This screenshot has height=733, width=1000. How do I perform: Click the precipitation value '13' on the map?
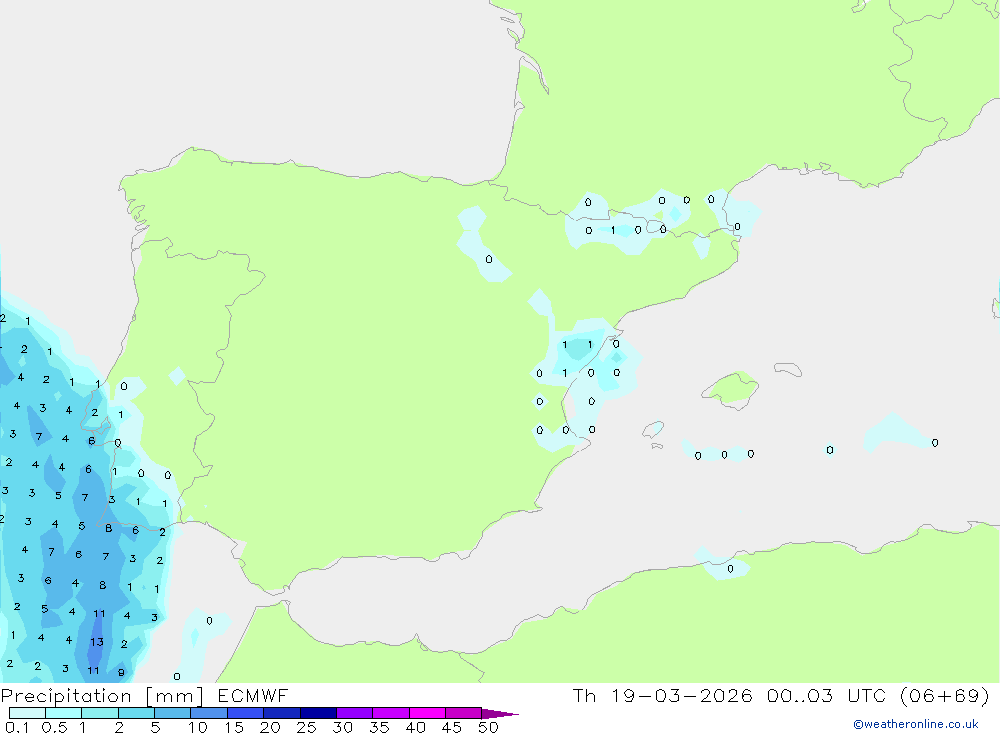coord(96,642)
